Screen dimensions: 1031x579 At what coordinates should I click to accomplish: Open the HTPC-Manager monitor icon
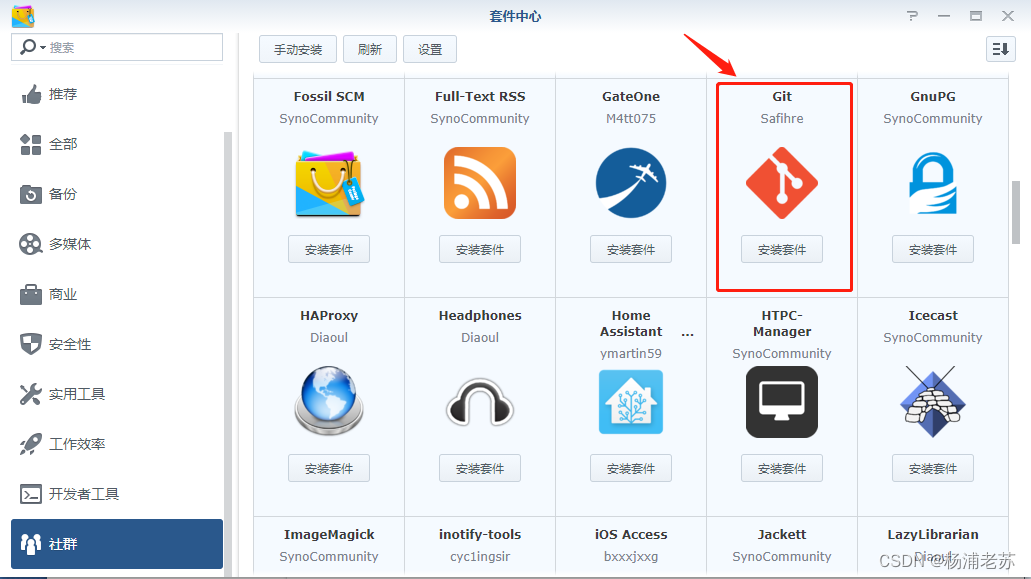[x=782, y=402]
